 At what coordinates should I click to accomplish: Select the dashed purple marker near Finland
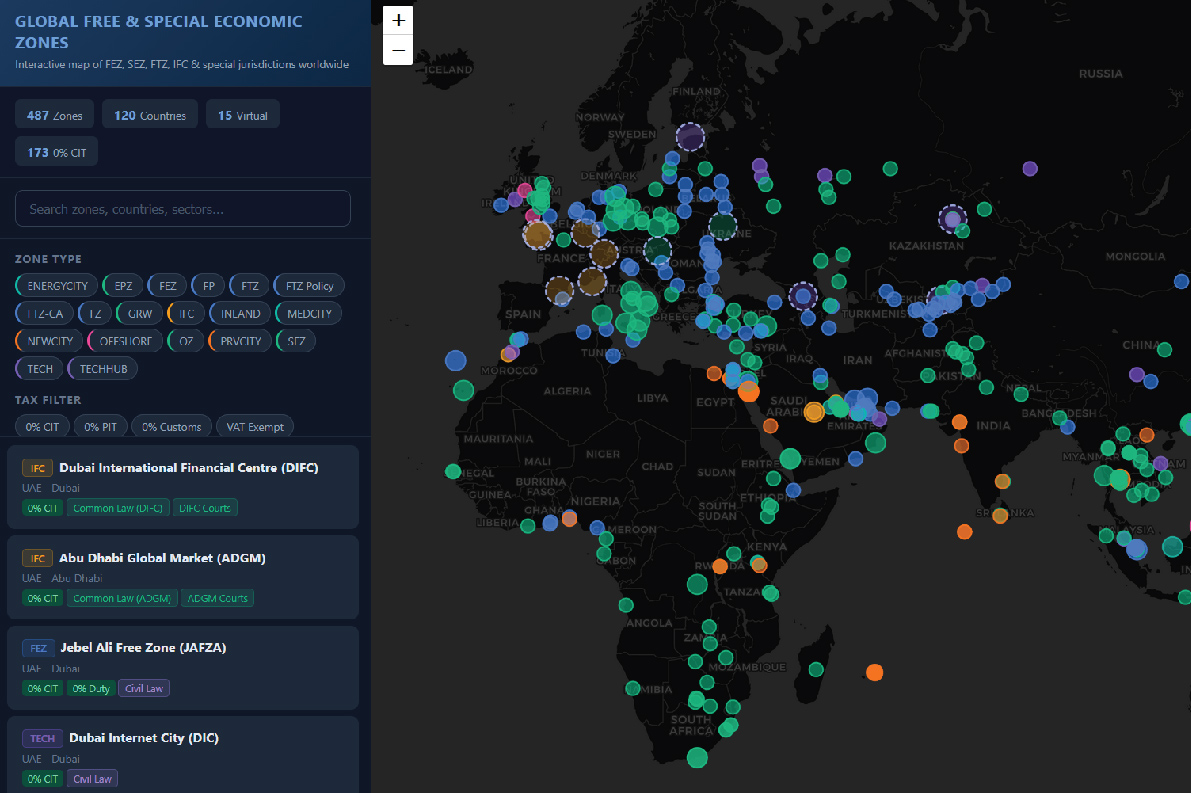(690, 136)
